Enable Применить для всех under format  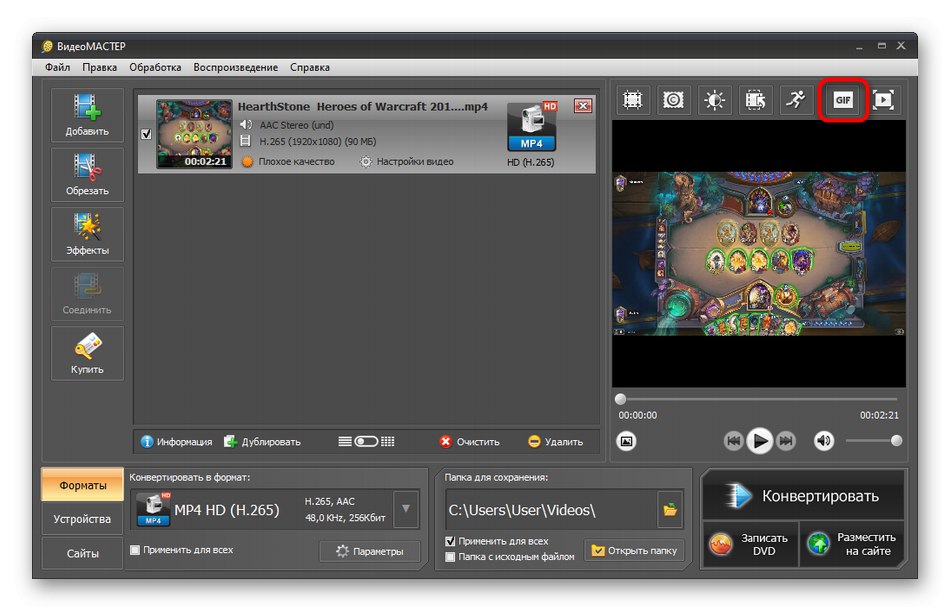135,550
